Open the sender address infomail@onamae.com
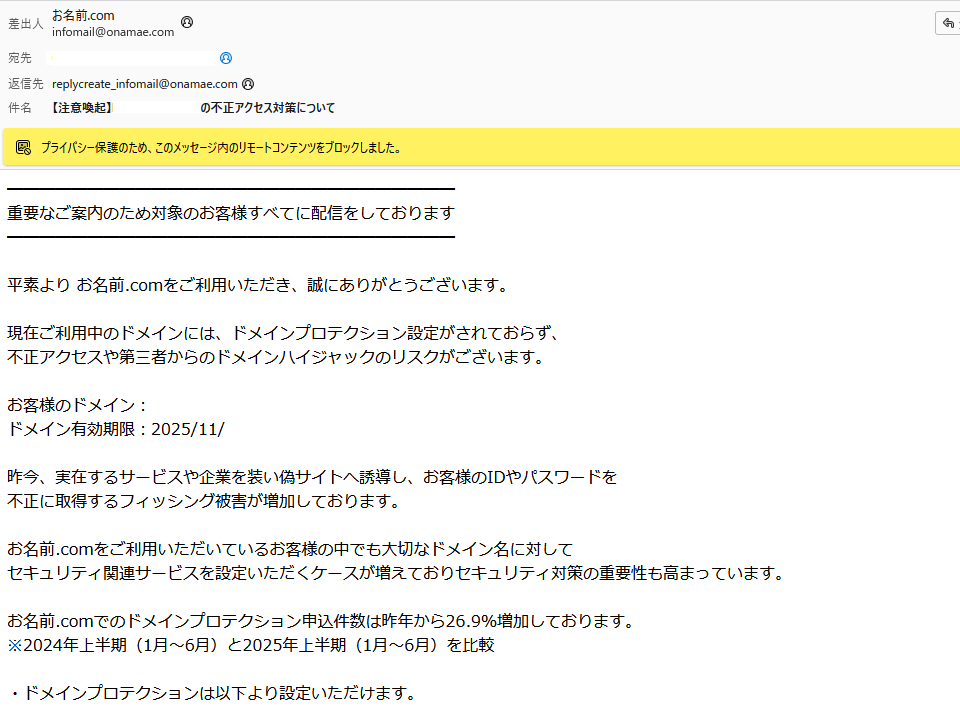Screen dimensions: 960x720 tap(111, 31)
